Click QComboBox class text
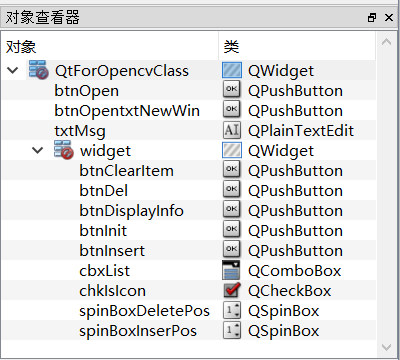The image size is (400, 360). pyautogui.click(x=295, y=271)
